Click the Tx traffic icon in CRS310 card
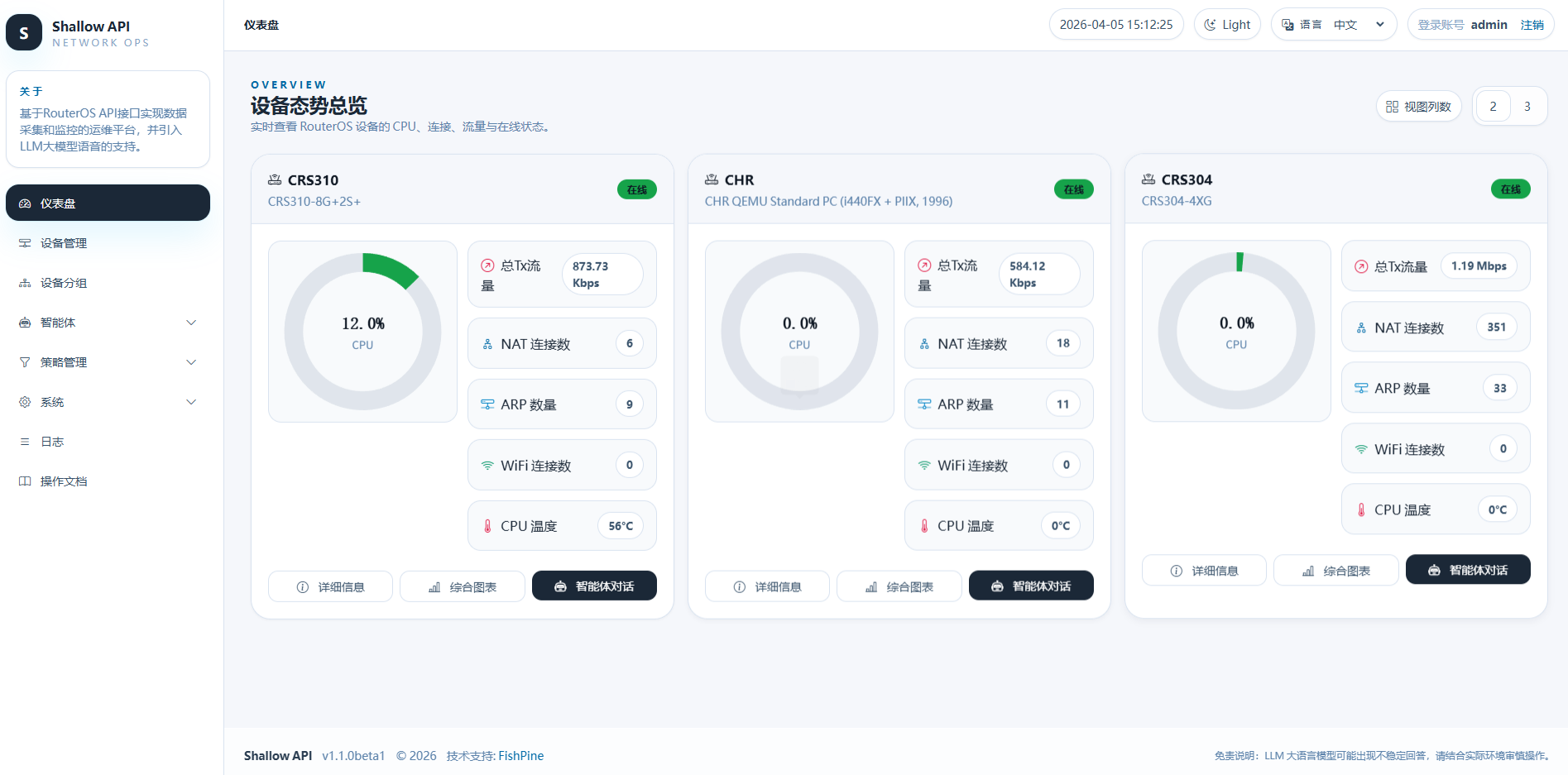Viewport: 1568px width, 775px height. [x=487, y=266]
